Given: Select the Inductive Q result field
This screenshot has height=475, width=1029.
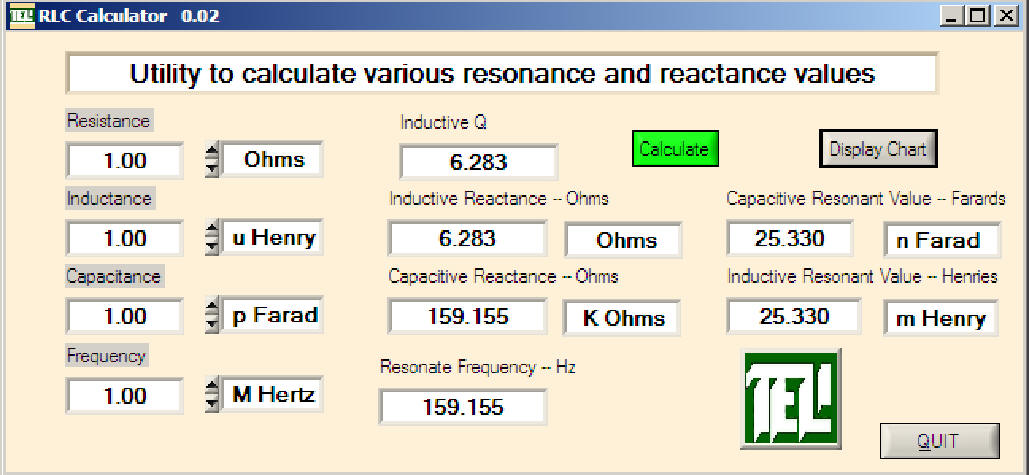Looking at the screenshot, I should (x=478, y=163).
